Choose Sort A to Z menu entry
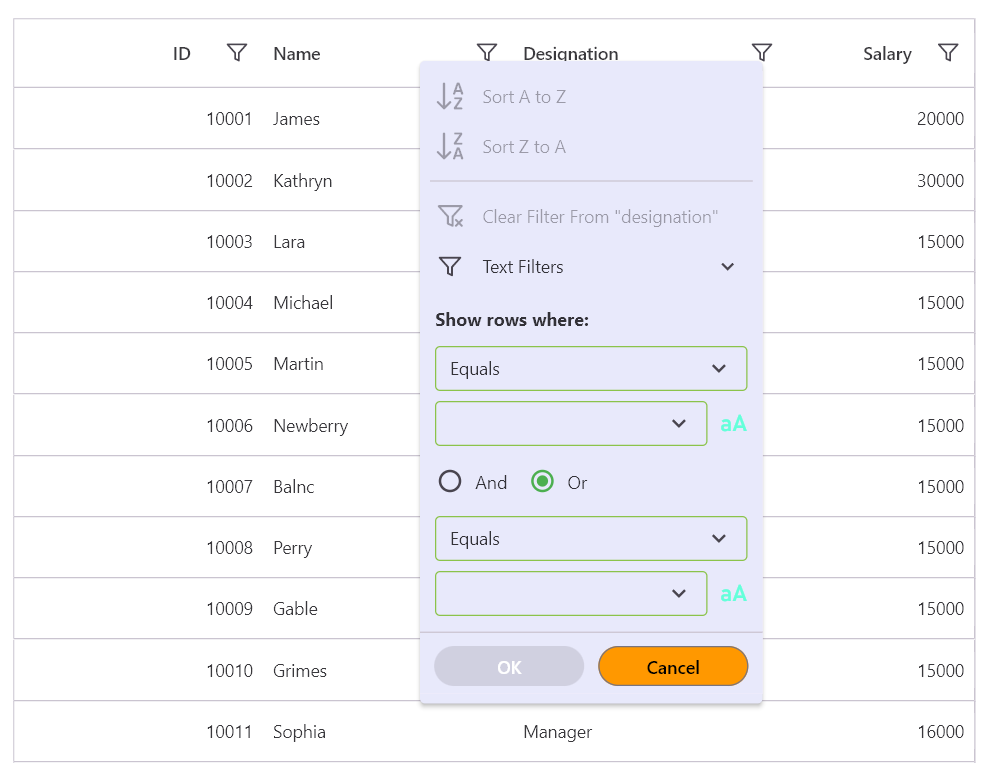The height and width of the screenshot is (778, 989). point(591,97)
